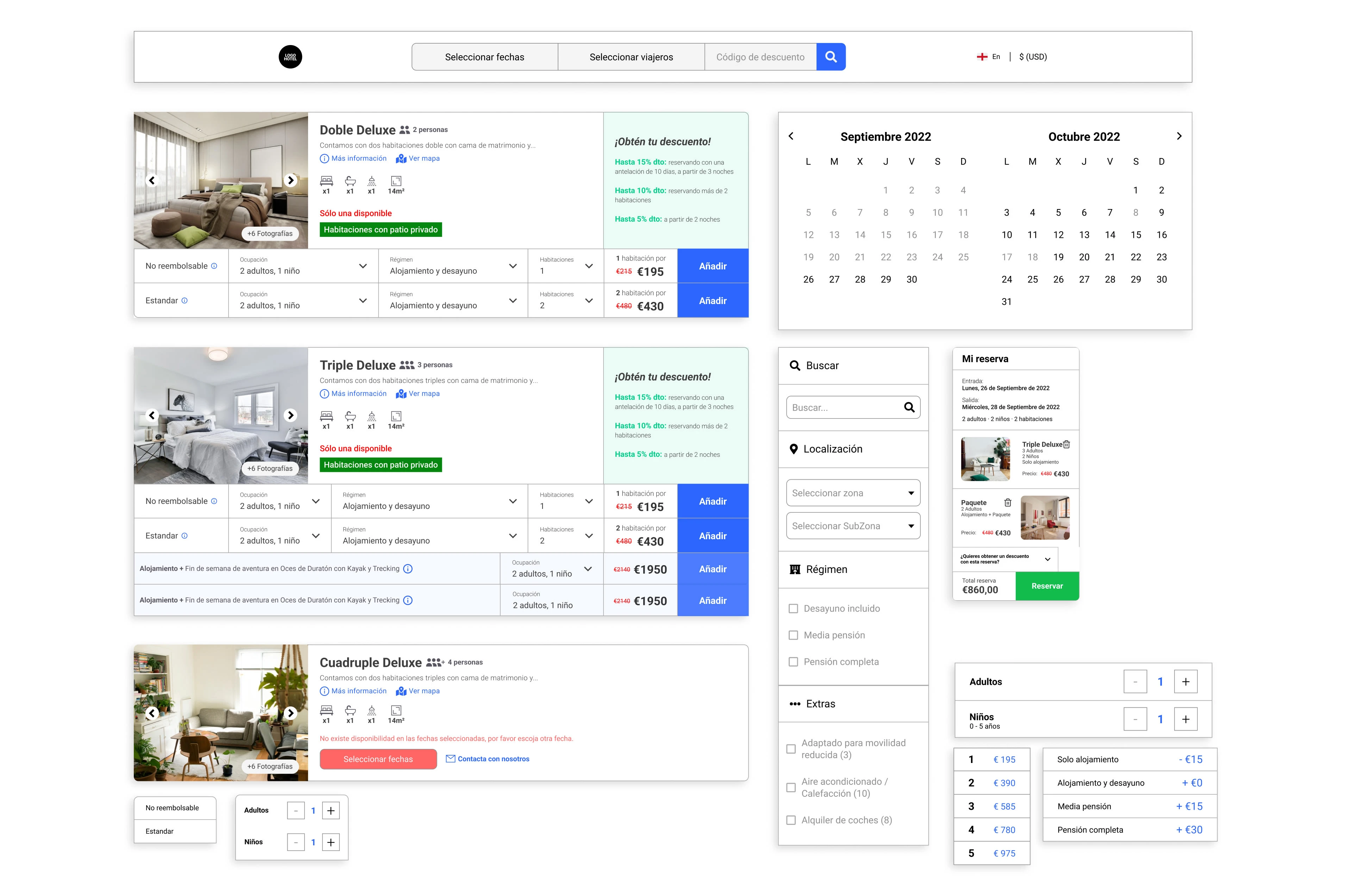Open Seleccionar fechas tab in header
The height and width of the screenshot is (896, 1352).
(x=484, y=57)
